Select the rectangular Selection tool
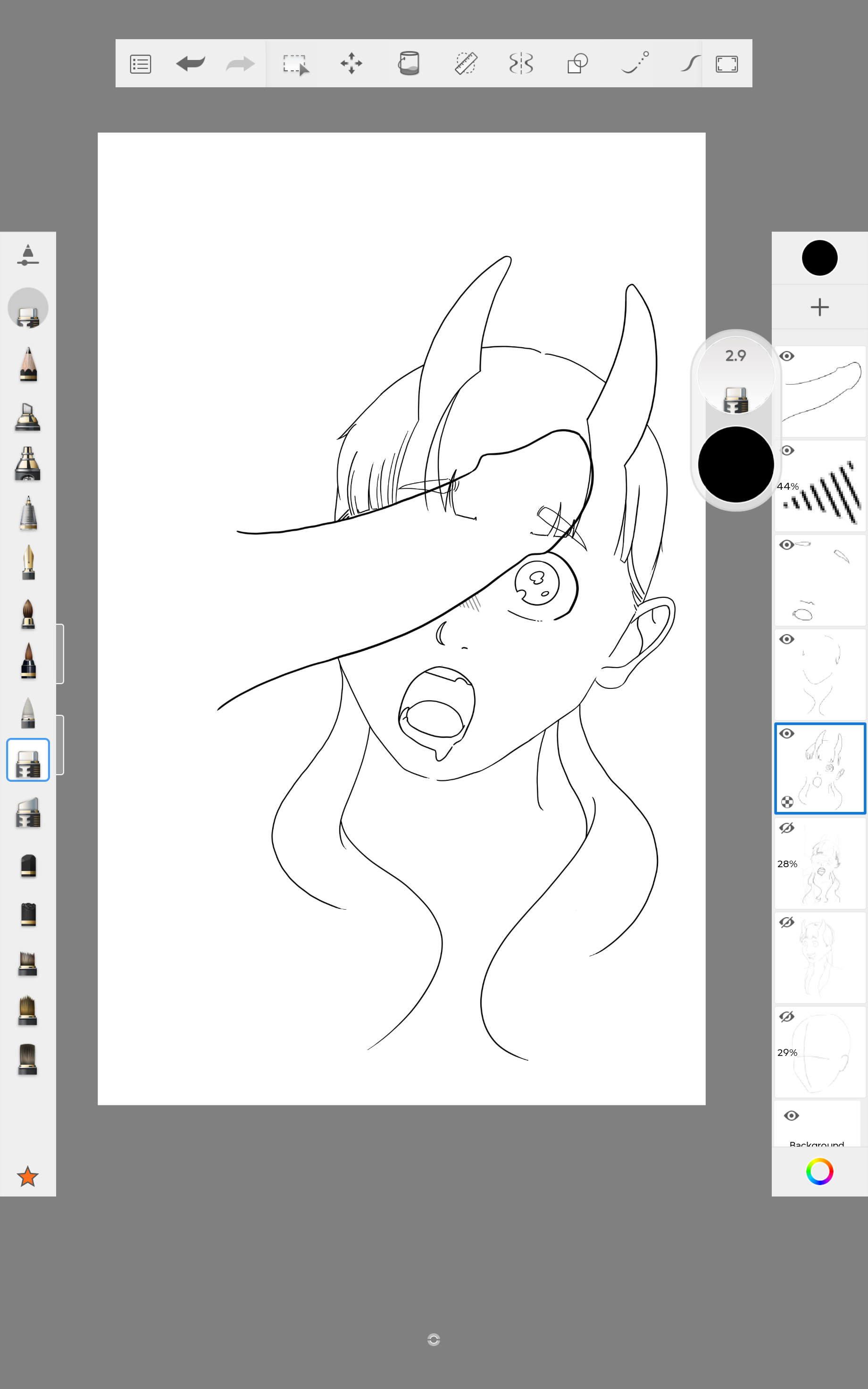Image resolution: width=868 pixels, height=1389 pixels. [x=295, y=64]
